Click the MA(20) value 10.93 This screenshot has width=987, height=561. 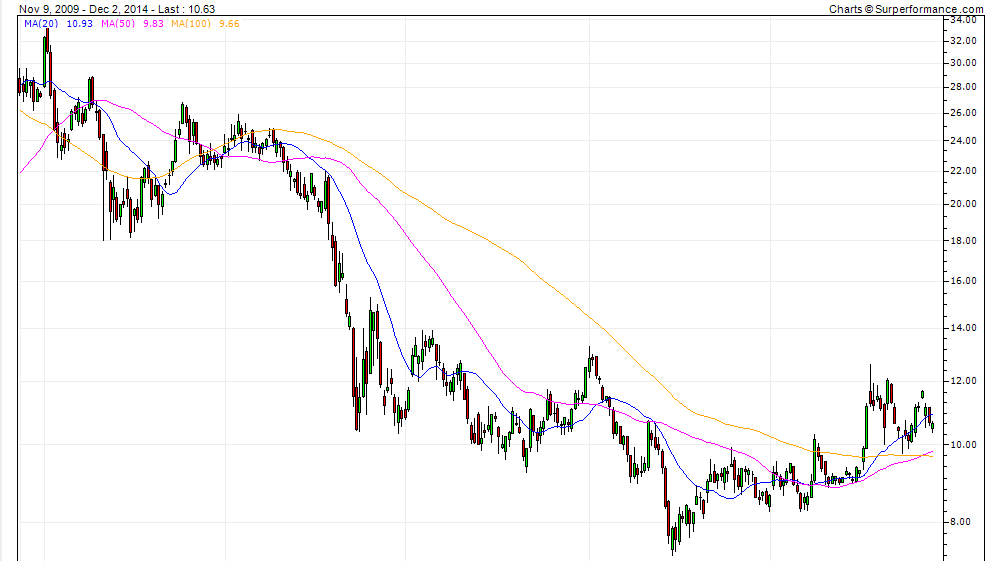[79, 23]
